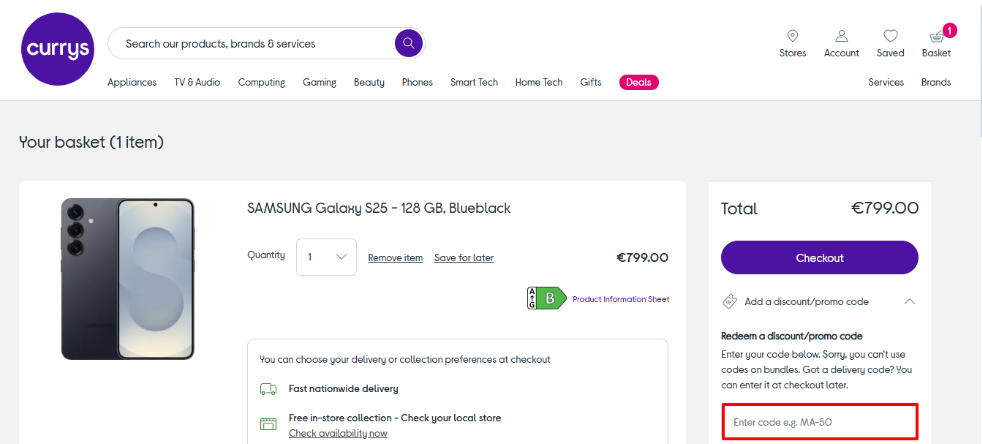This screenshot has width=982, height=444.
Task: Click the Add a discount/promo code label
Action: pyautogui.click(x=807, y=302)
